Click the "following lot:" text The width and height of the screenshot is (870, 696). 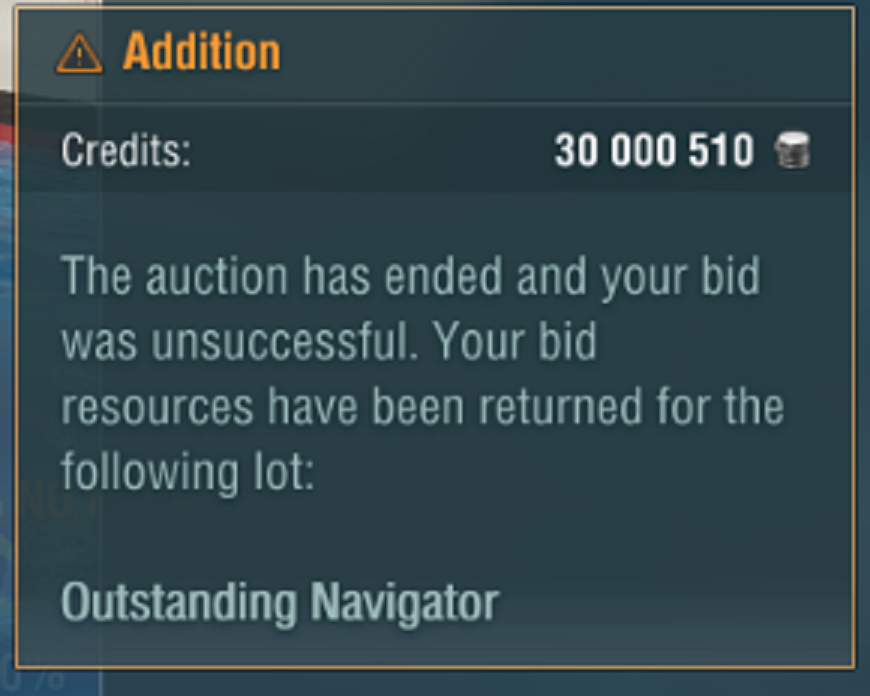pyautogui.click(x=188, y=471)
